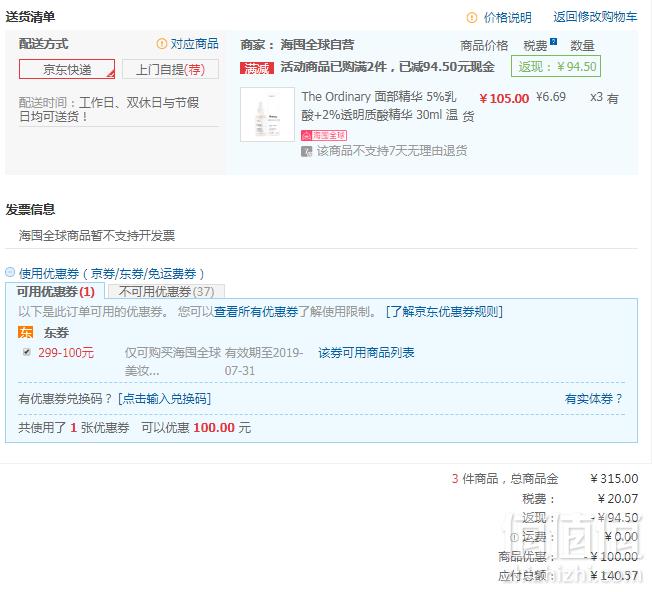
Task: Click coupon discount amount 100.00
Action: coord(214,427)
